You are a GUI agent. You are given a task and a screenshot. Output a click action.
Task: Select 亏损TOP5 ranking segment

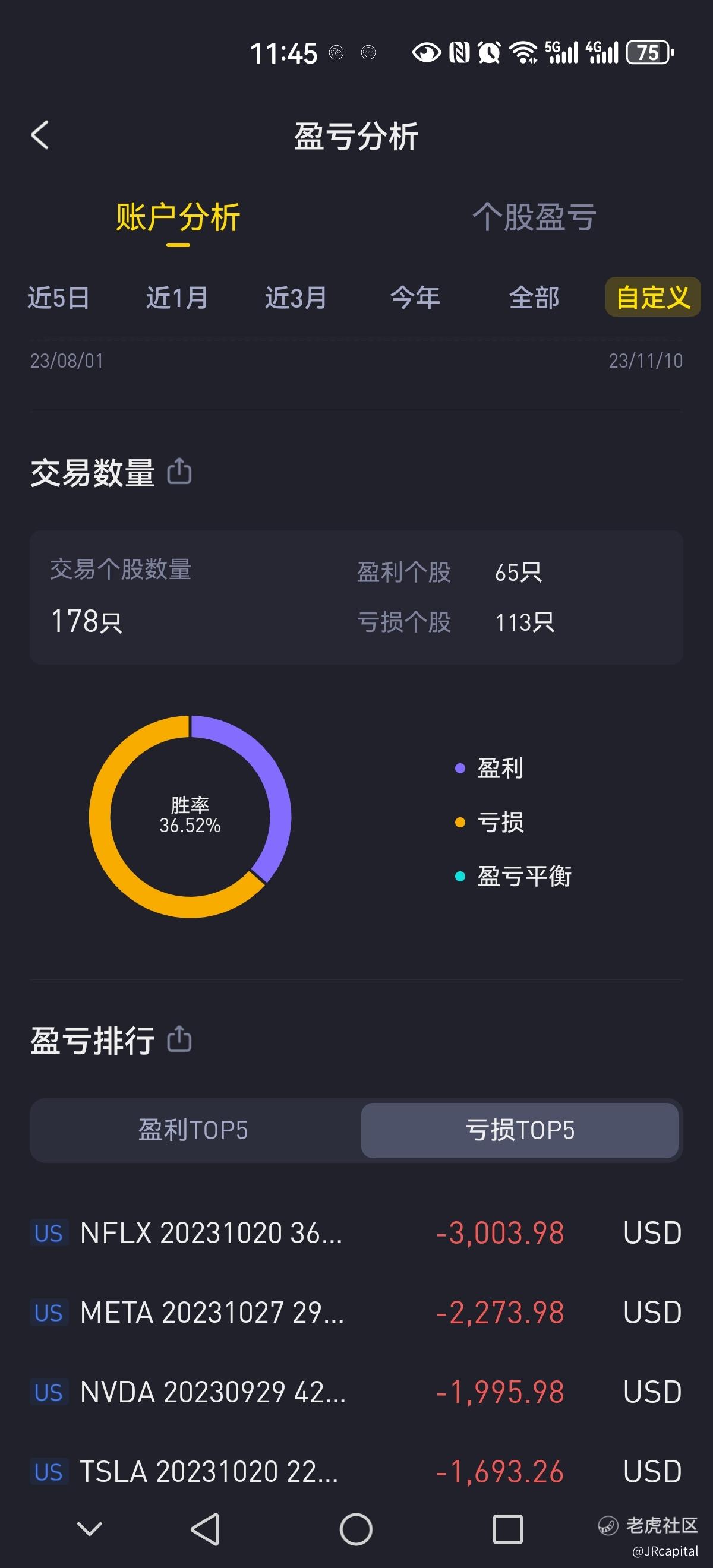pyautogui.click(x=519, y=1130)
